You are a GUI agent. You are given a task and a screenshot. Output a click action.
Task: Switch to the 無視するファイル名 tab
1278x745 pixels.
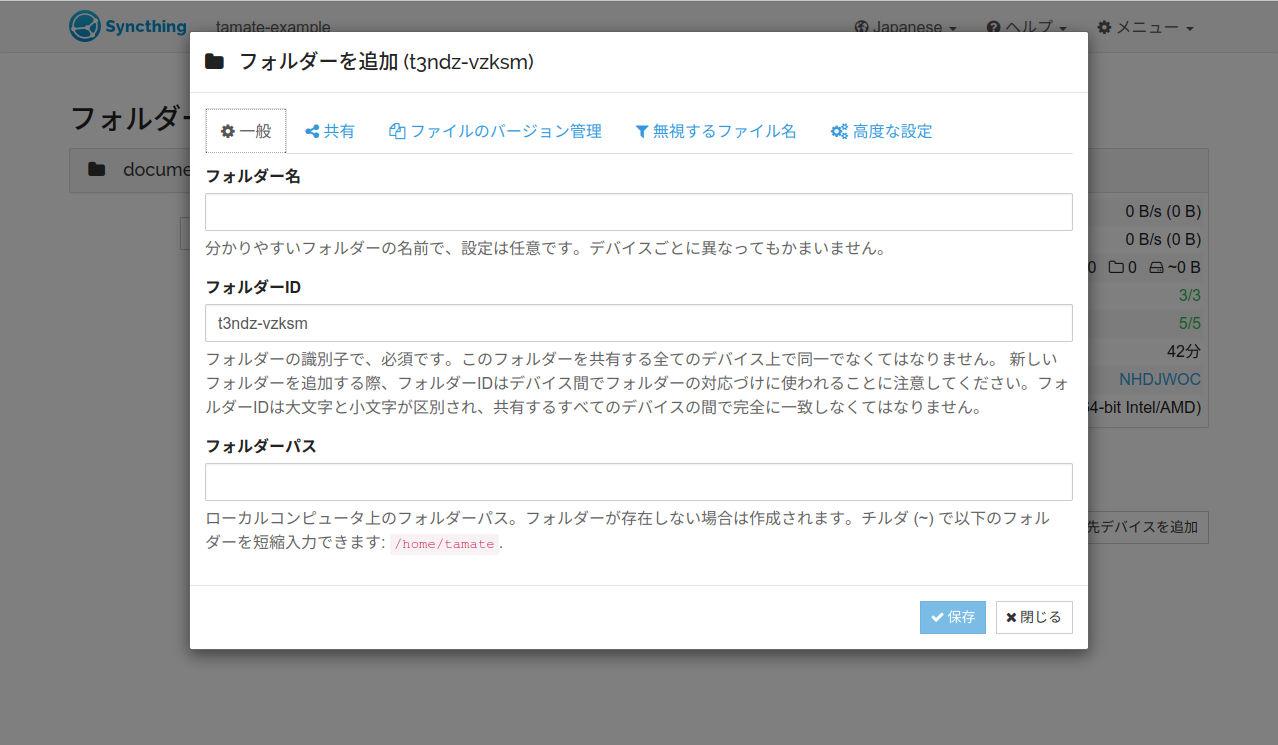pyautogui.click(x=716, y=131)
